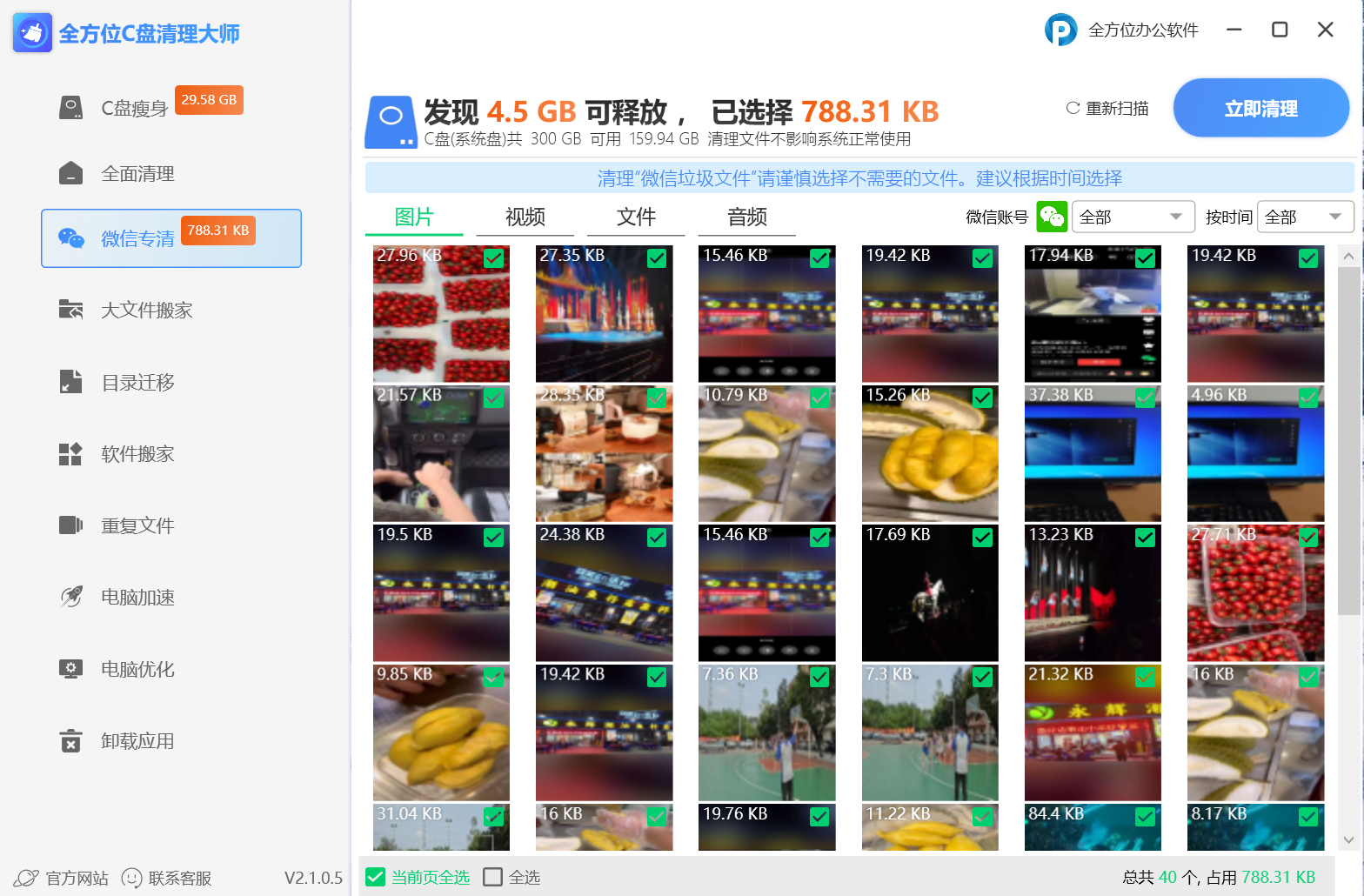The width and height of the screenshot is (1364, 896).
Task: Open the 全方位办公软件 logo icon
Action: [x=1060, y=30]
